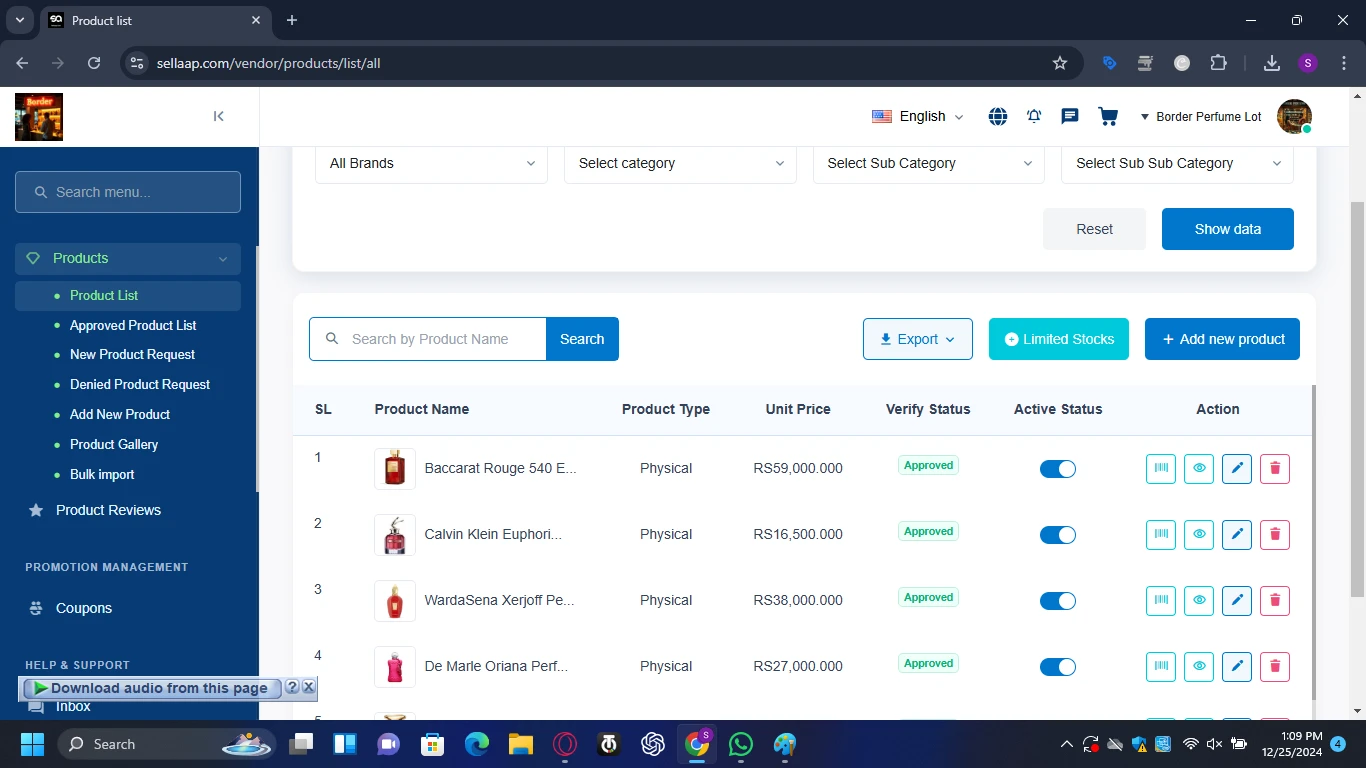The image size is (1366, 768).
Task: Click the Show data button
Action: 1228,229
